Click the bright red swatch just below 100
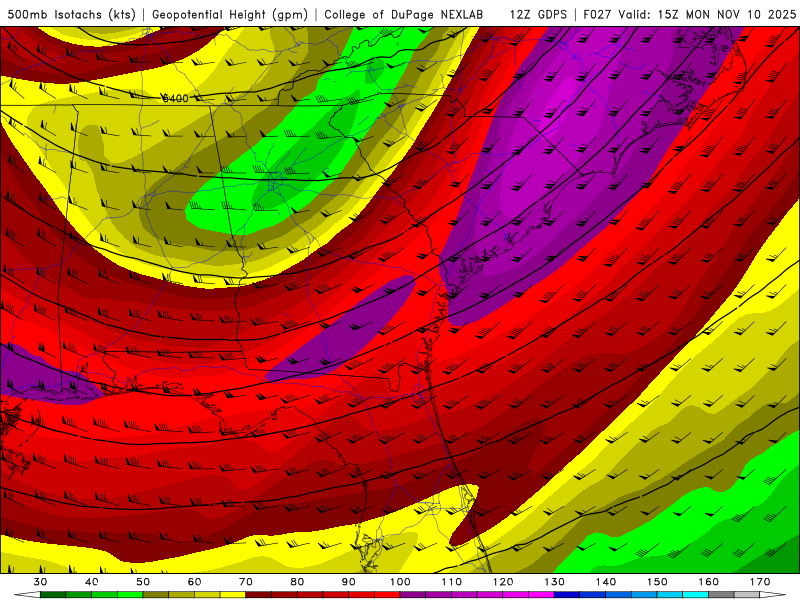800x600 pixels. pyautogui.click(x=387, y=594)
